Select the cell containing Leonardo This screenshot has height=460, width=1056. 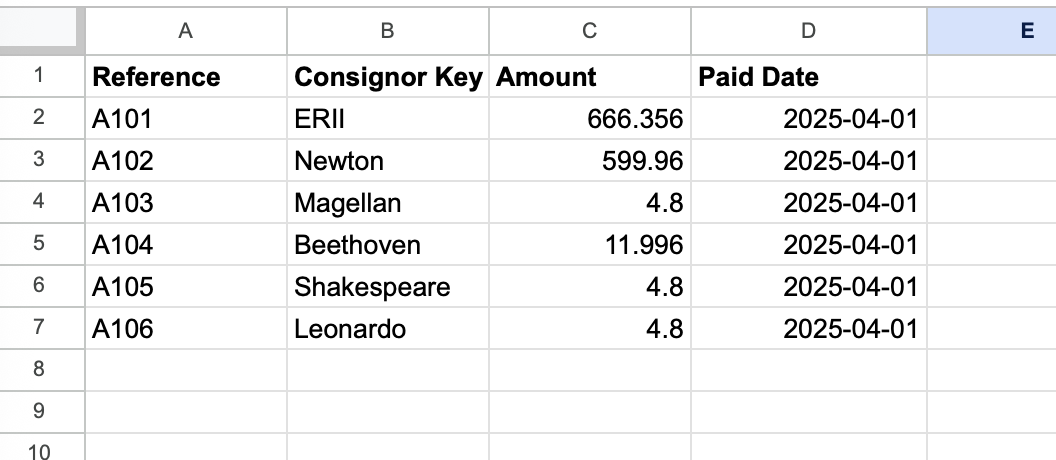tap(387, 329)
